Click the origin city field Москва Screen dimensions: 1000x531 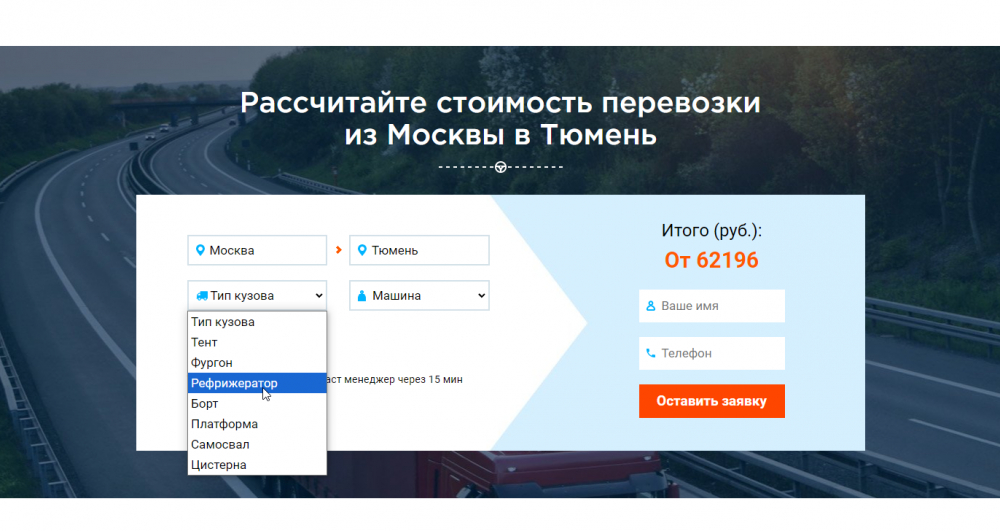pyautogui.click(x=257, y=251)
